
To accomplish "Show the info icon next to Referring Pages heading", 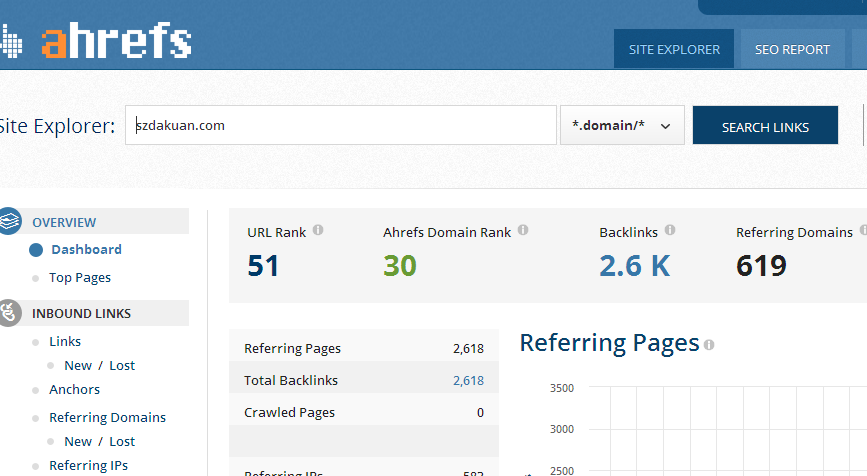I will pos(709,345).
